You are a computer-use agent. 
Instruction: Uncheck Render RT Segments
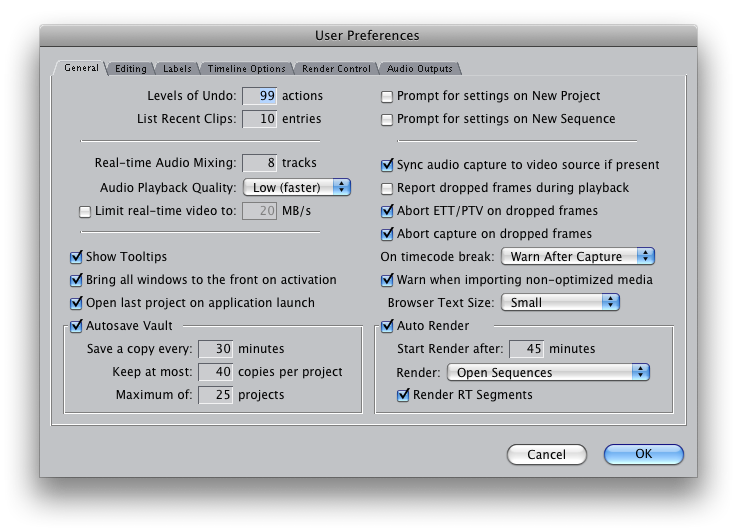coord(404,395)
